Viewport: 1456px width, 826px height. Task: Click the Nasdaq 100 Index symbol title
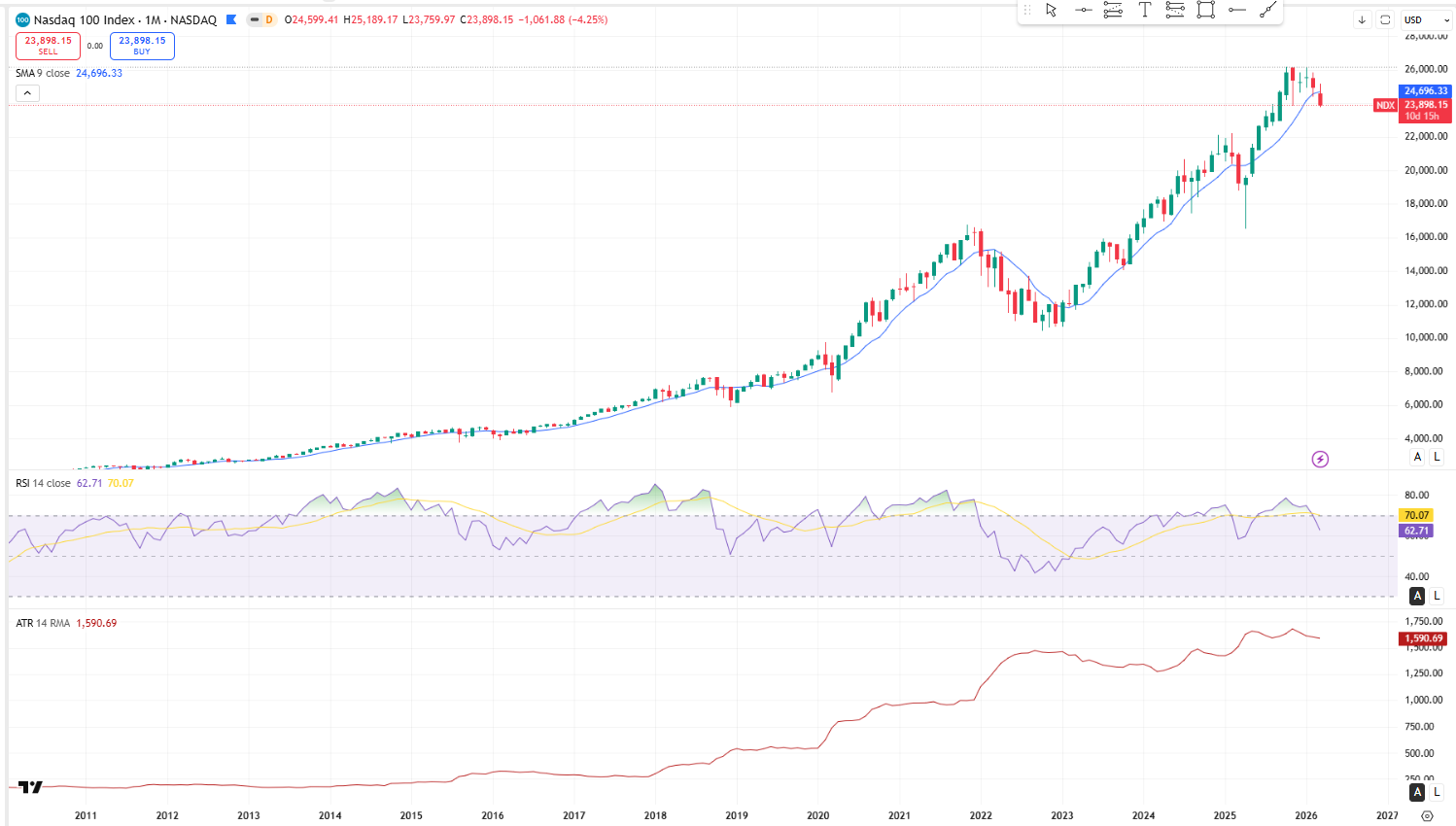tap(84, 19)
